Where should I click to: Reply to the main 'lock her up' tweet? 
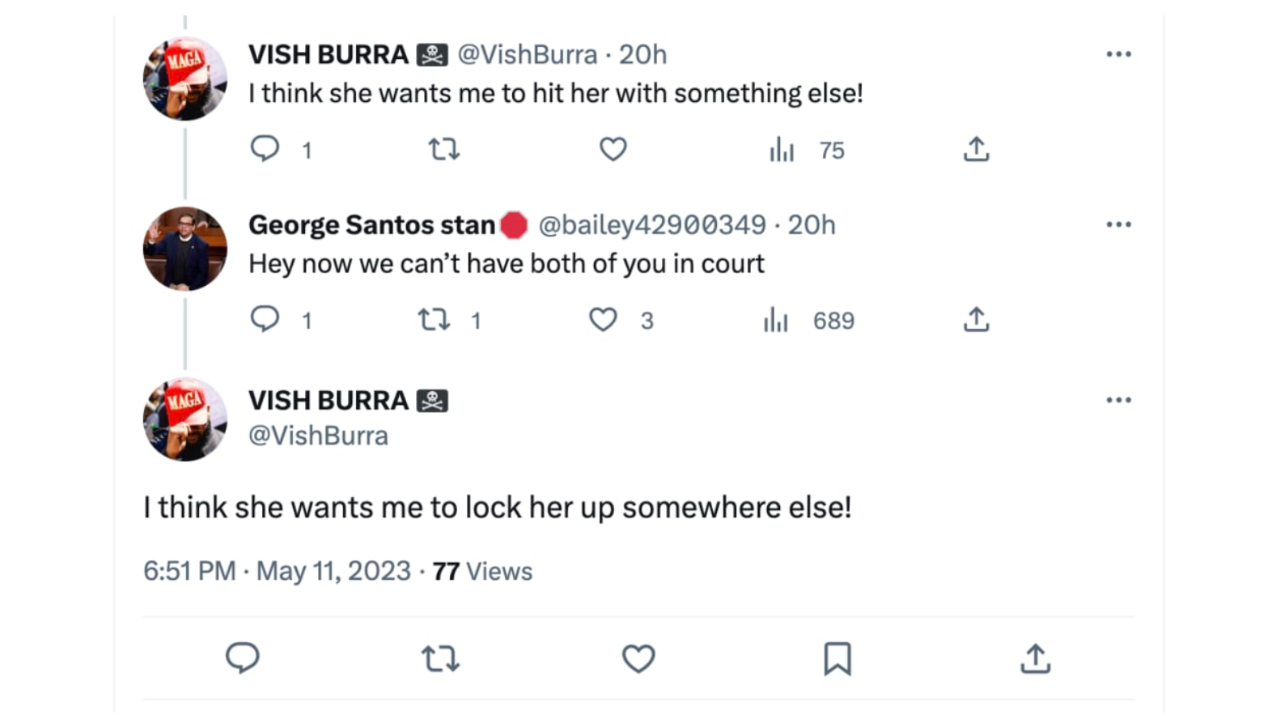click(x=242, y=658)
